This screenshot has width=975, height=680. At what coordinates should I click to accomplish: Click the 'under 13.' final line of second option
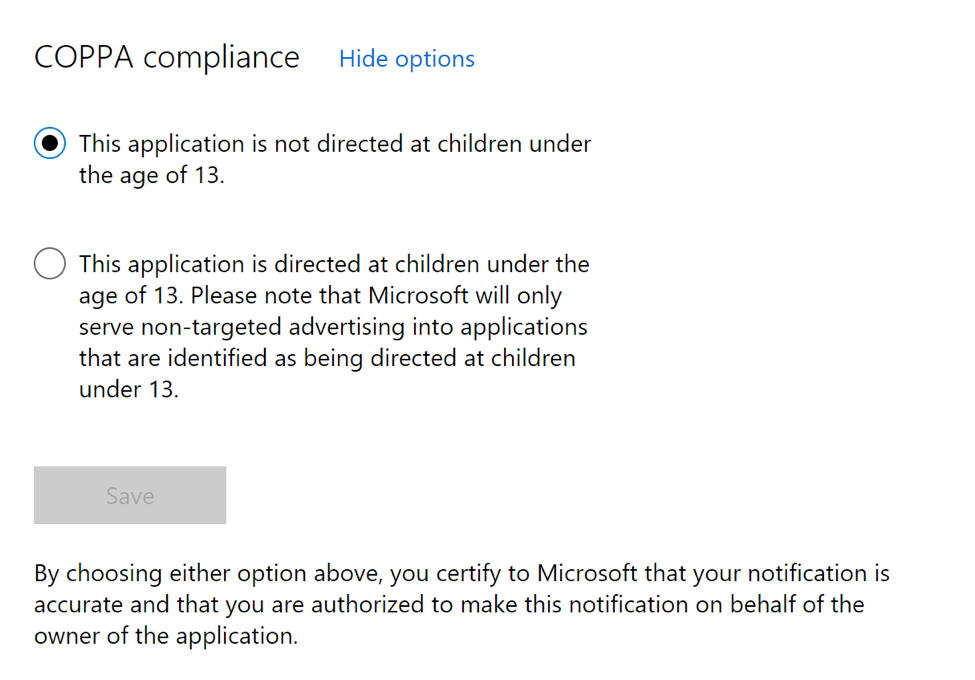click(x=129, y=390)
